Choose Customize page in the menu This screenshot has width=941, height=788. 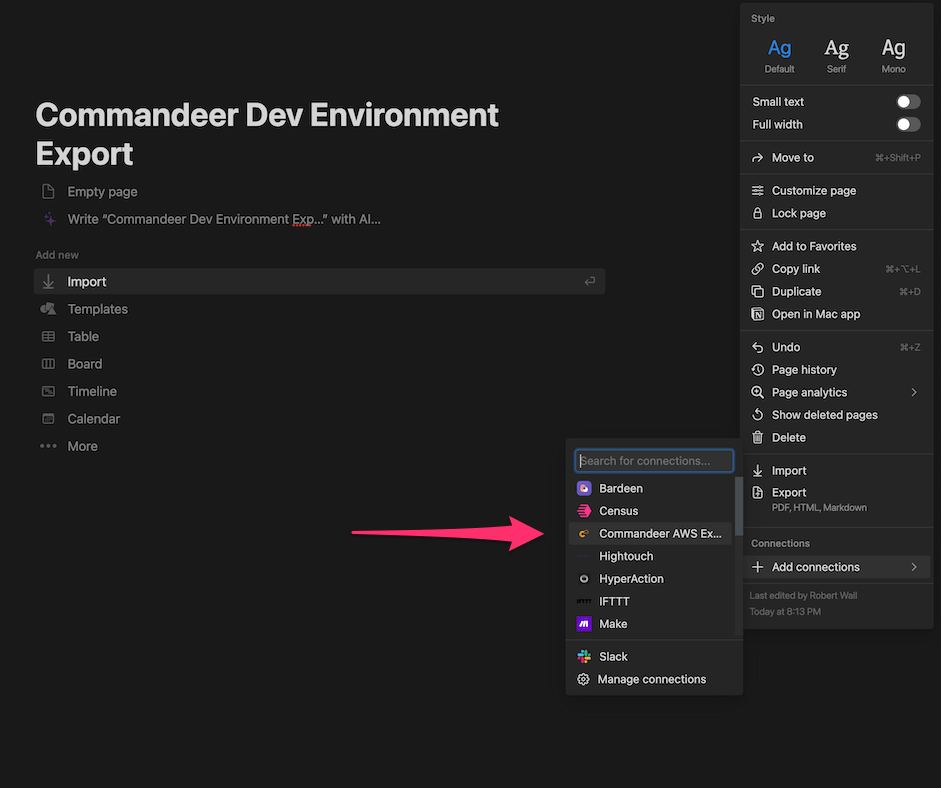[836, 191]
